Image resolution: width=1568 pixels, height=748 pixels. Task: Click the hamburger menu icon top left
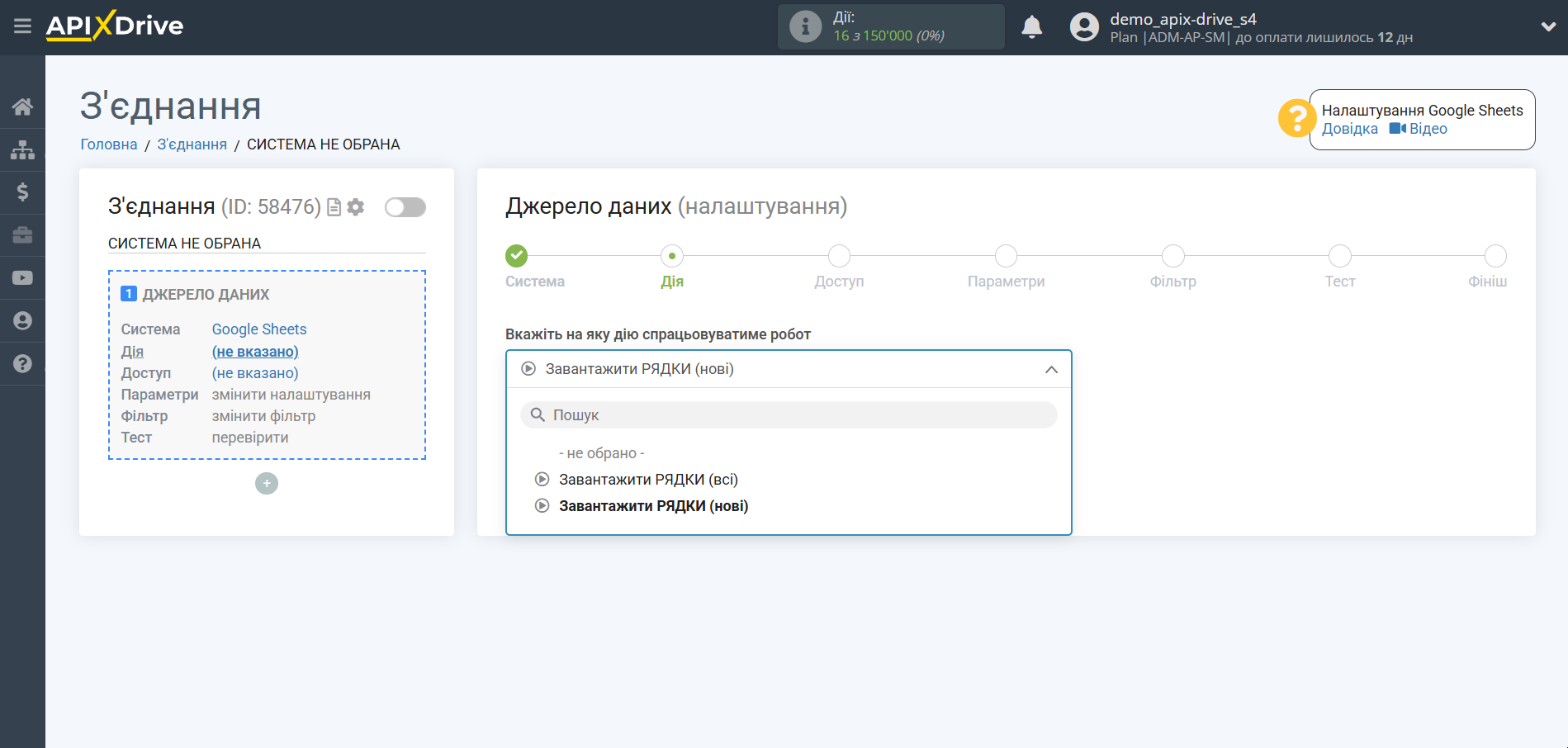22,26
